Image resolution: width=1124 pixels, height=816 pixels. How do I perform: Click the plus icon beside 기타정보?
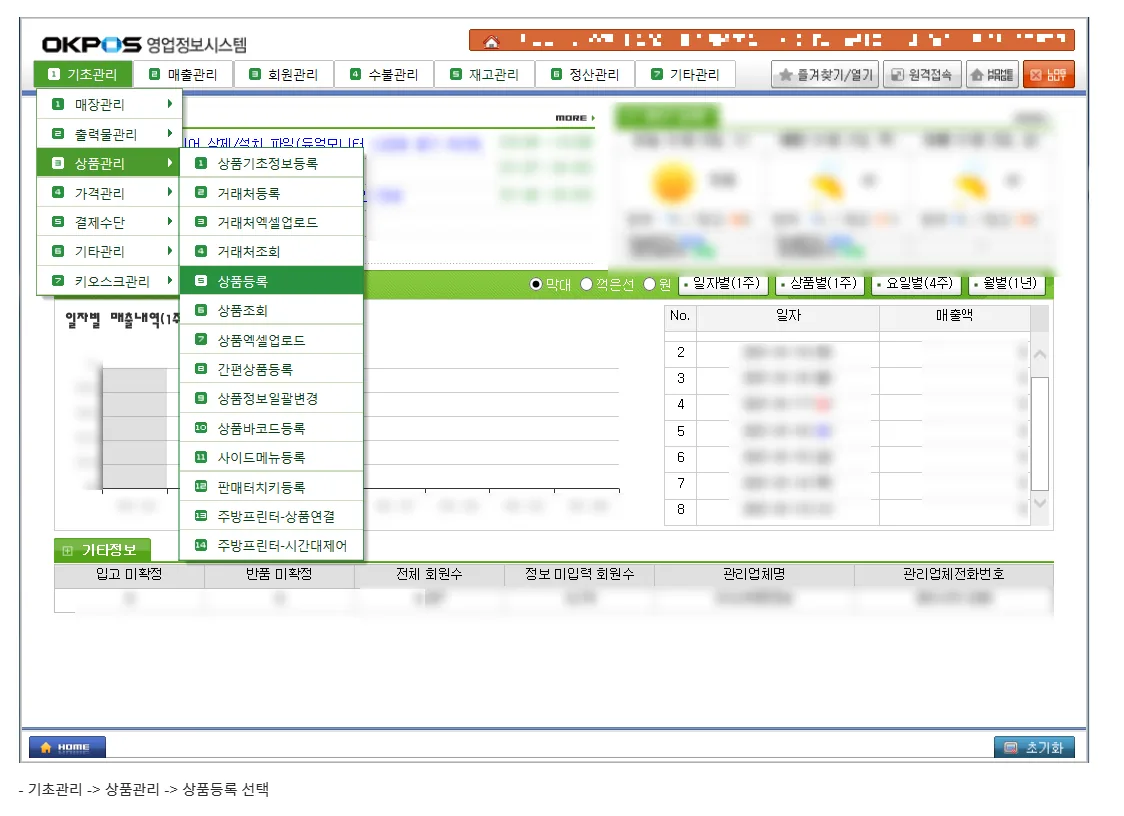(67, 551)
